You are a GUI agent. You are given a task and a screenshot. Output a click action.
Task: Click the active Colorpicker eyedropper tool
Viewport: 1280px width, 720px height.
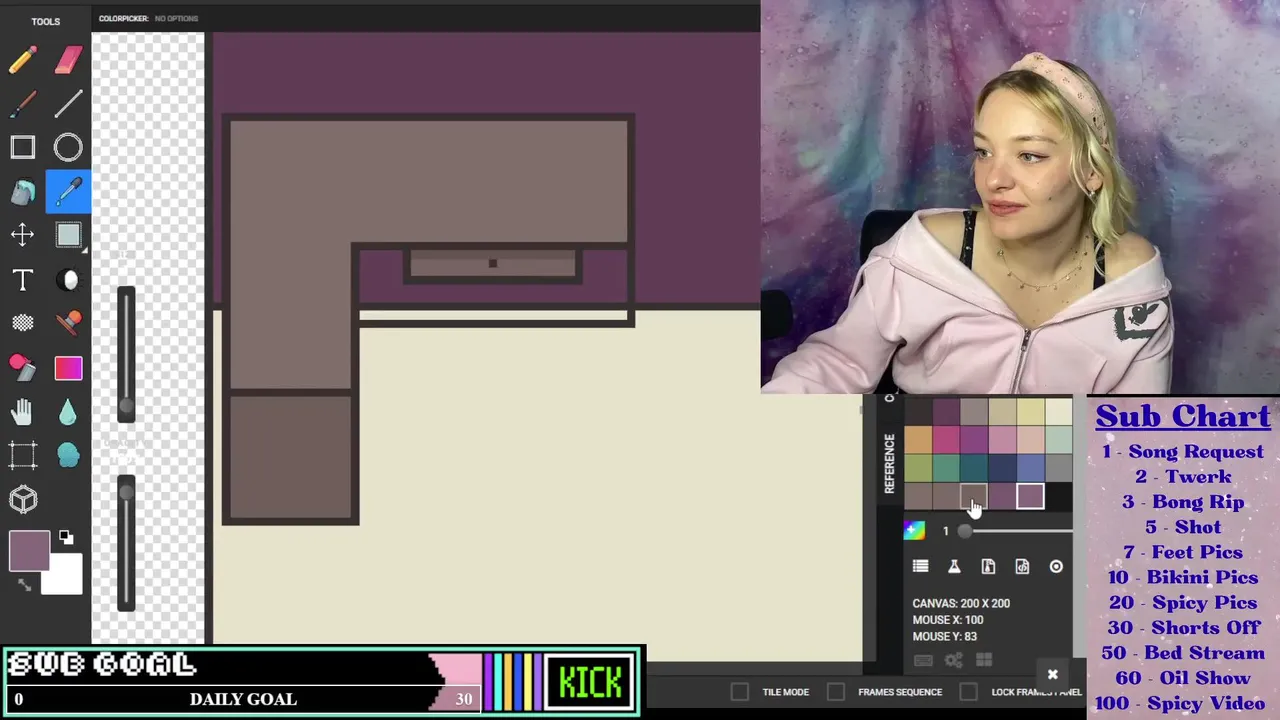tap(68, 191)
